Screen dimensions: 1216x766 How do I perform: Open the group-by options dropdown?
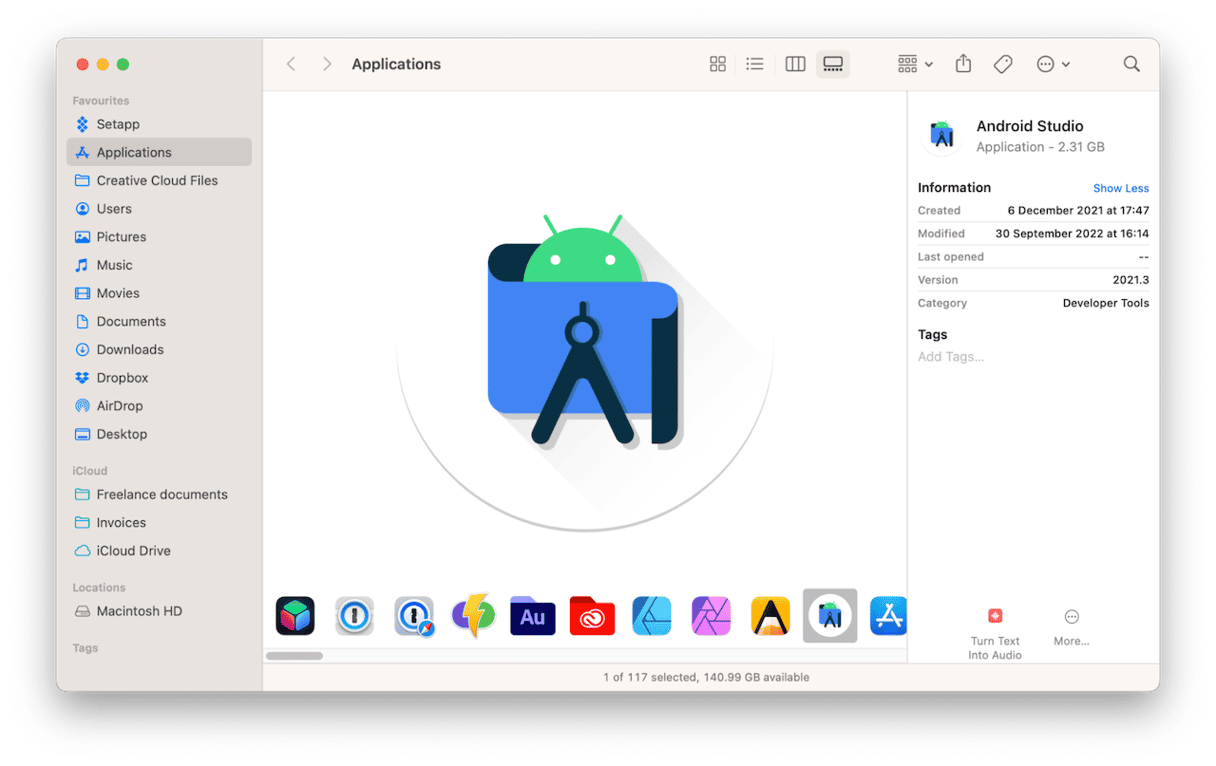pyautogui.click(x=914, y=64)
